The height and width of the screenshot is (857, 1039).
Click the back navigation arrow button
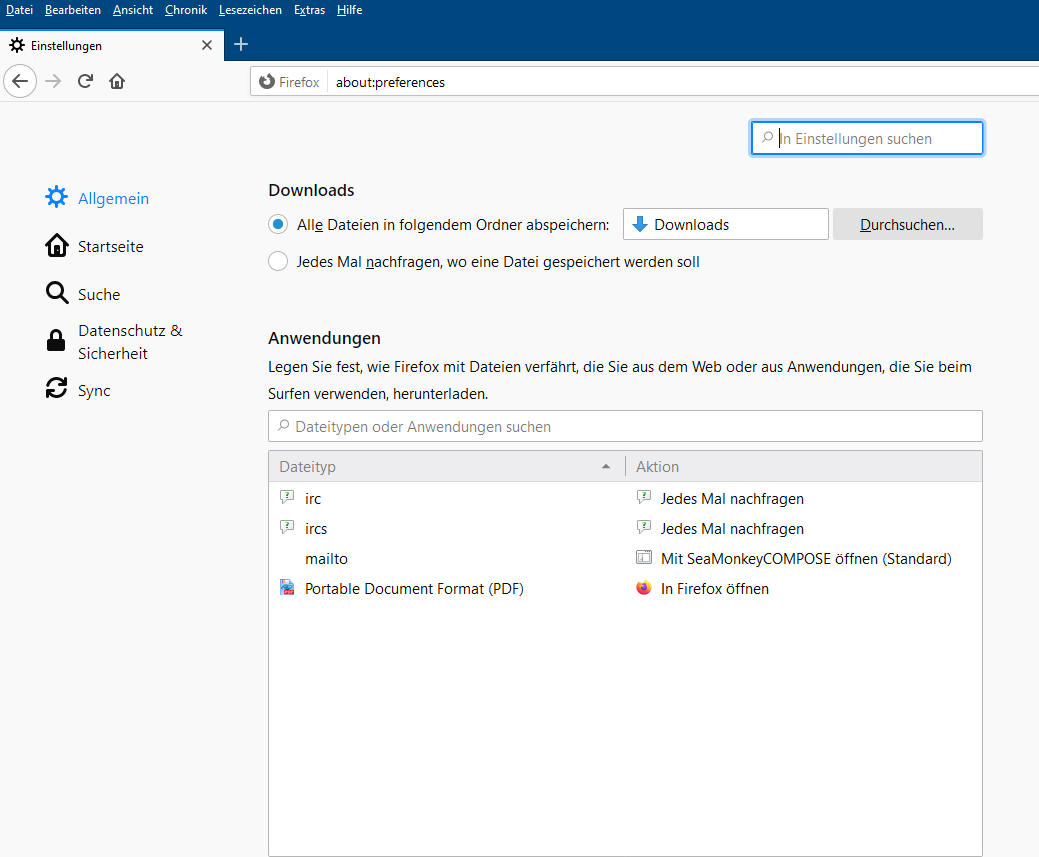point(20,81)
